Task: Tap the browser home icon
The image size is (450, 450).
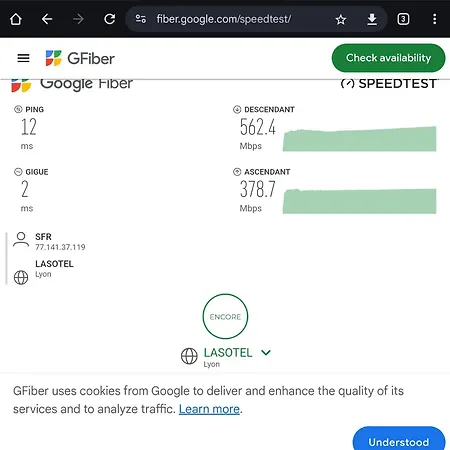Action: 16,19
